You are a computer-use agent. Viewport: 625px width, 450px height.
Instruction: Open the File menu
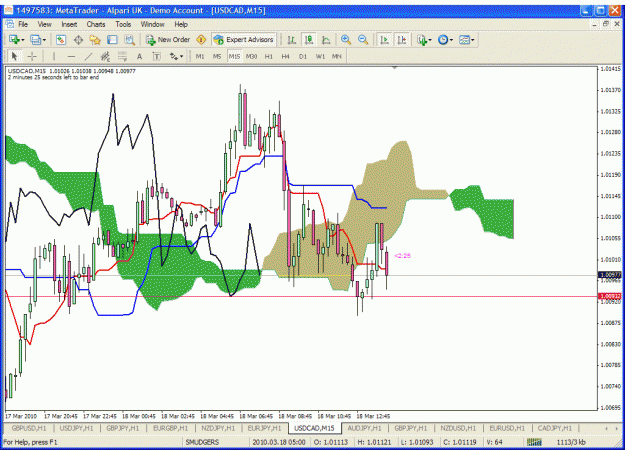(23, 24)
